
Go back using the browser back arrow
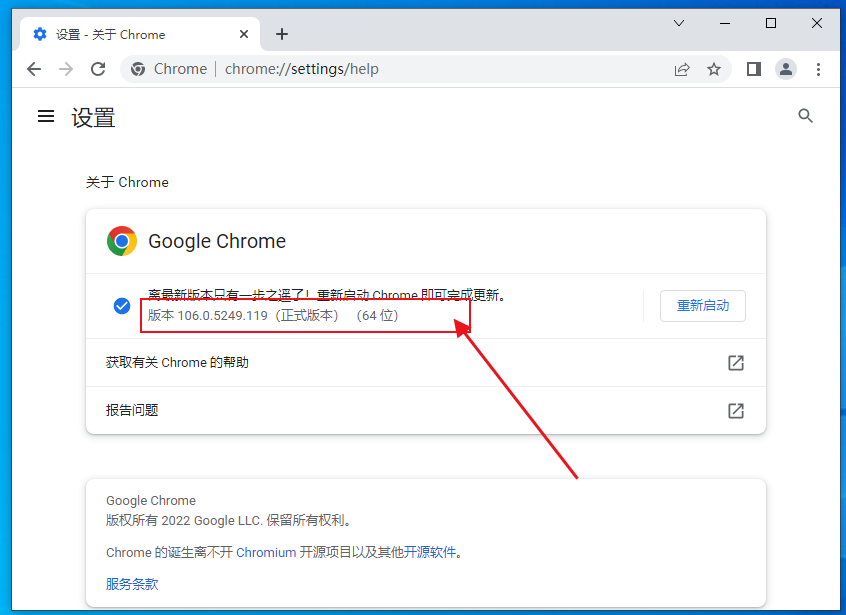[x=34, y=69]
